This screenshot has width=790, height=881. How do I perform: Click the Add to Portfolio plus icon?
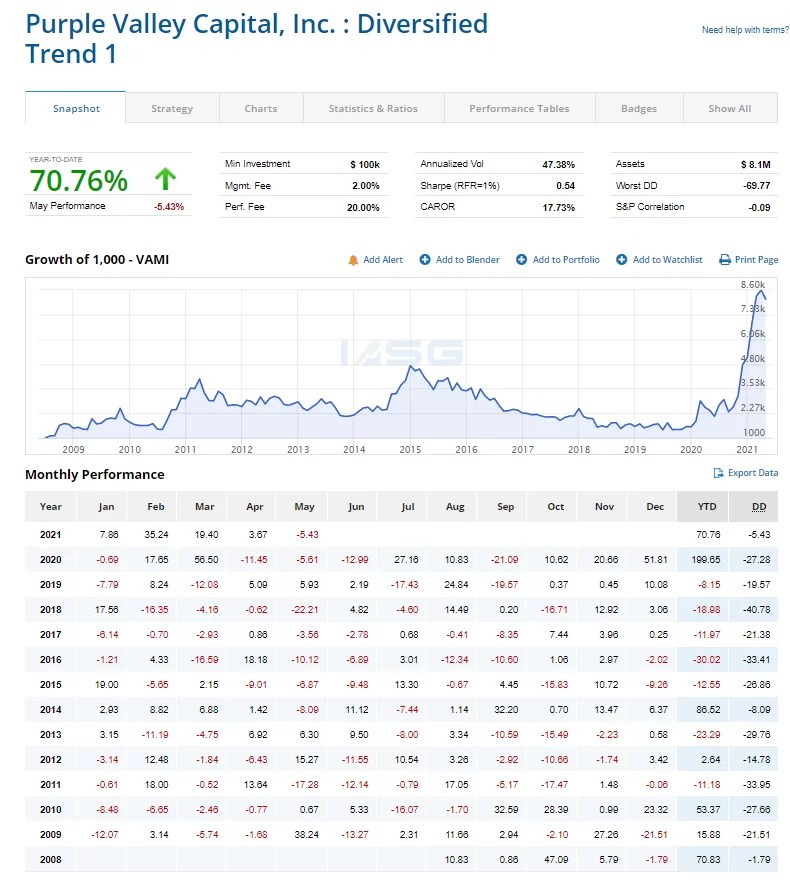(521, 260)
